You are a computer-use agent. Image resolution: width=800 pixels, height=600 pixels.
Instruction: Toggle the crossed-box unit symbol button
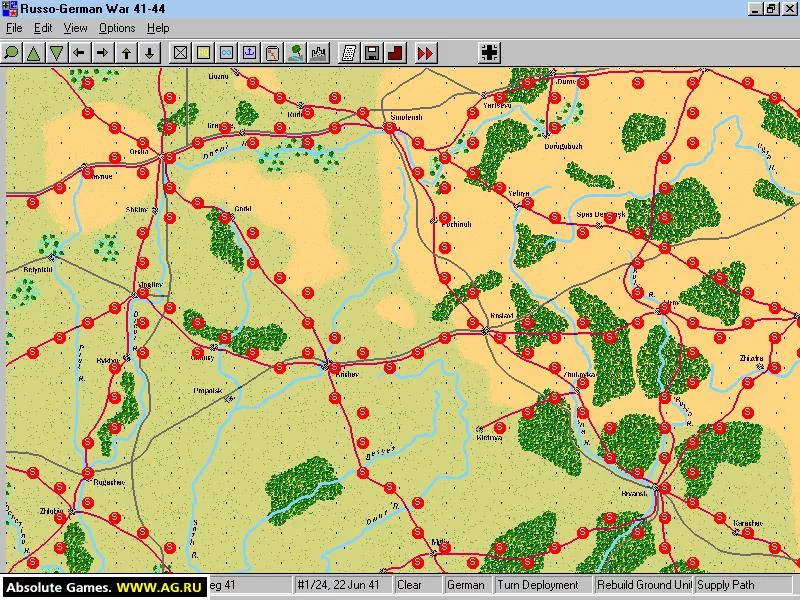(x=180, y=53)
